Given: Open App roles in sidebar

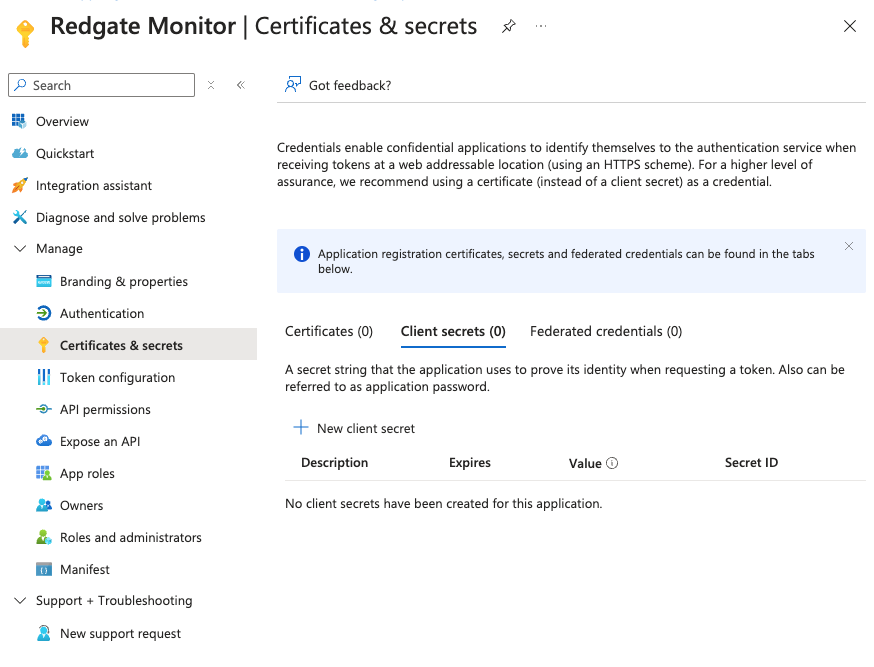Looking at the screenshot, I should click(87, 473).
